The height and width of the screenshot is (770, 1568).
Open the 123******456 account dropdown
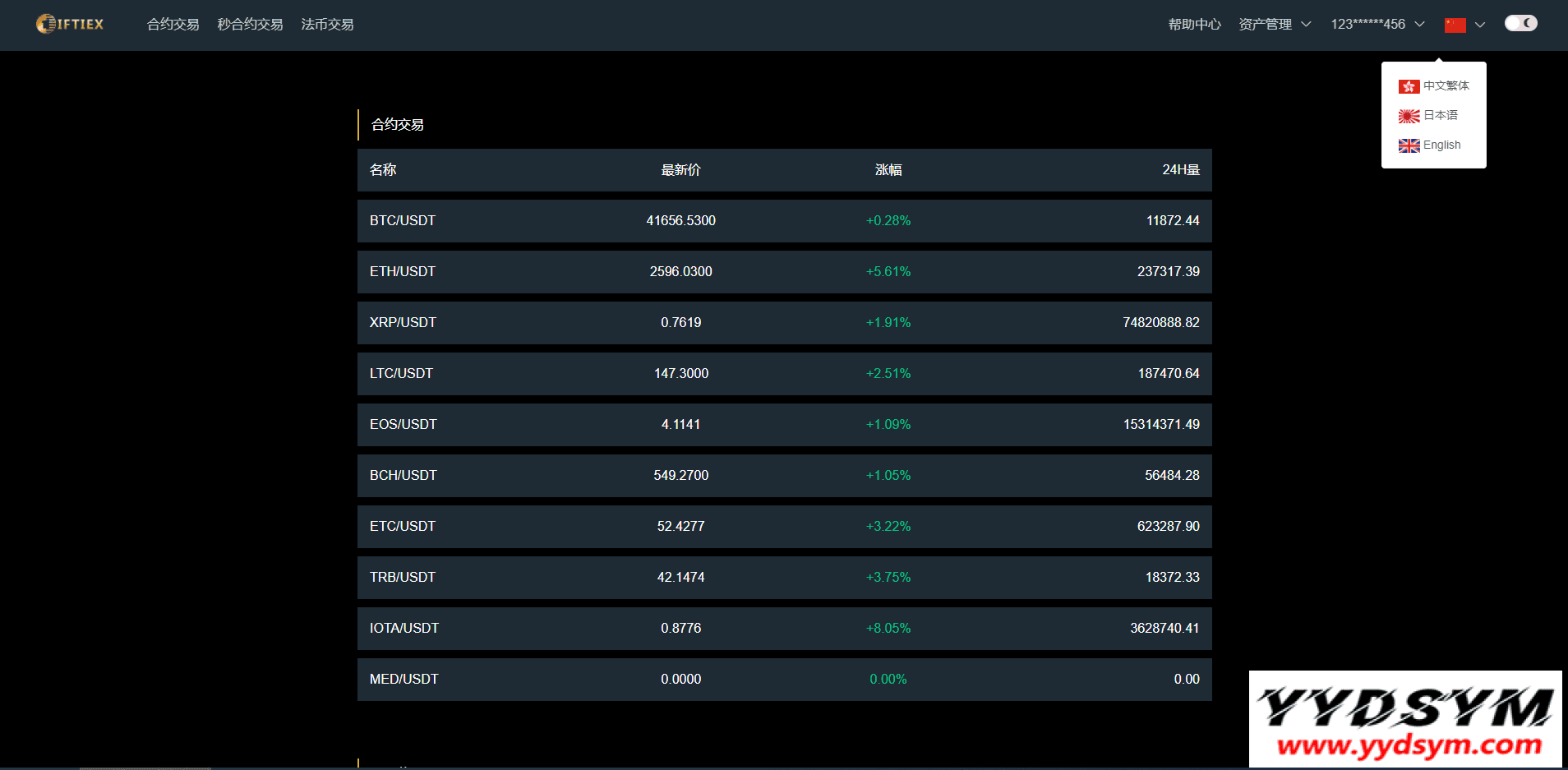pos(1377,25)
